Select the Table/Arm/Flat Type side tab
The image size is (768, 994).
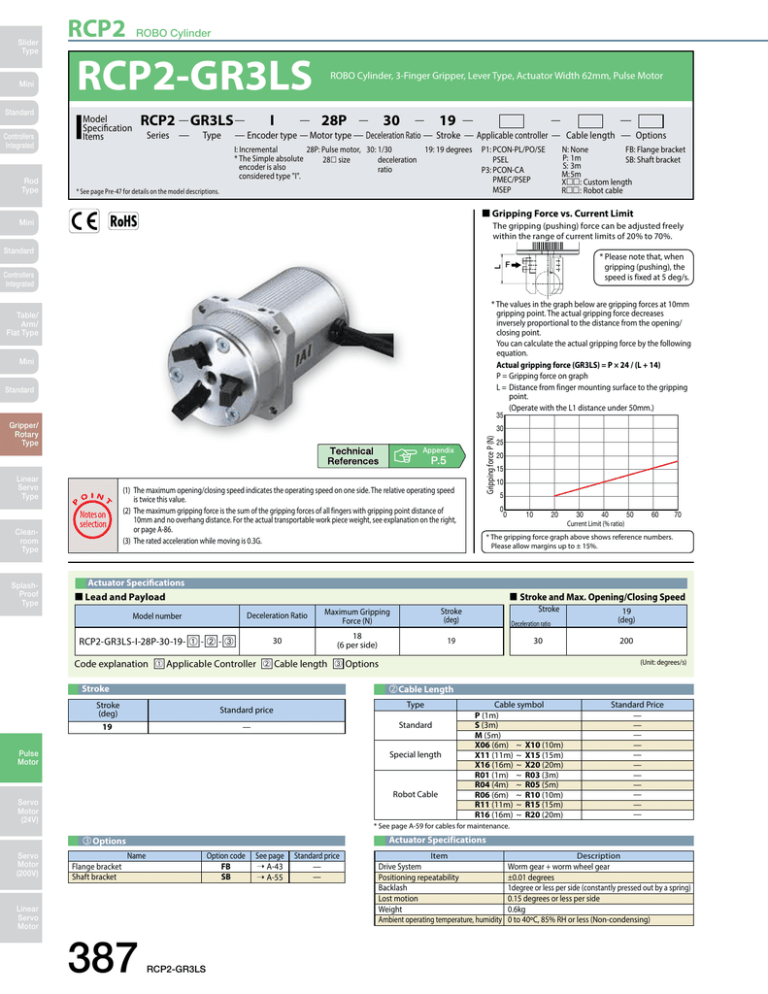[x=21, y=324]
